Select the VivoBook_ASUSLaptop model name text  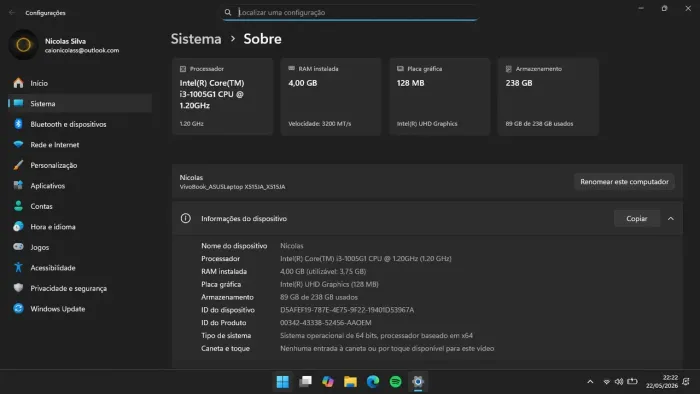tap(232, 187)
